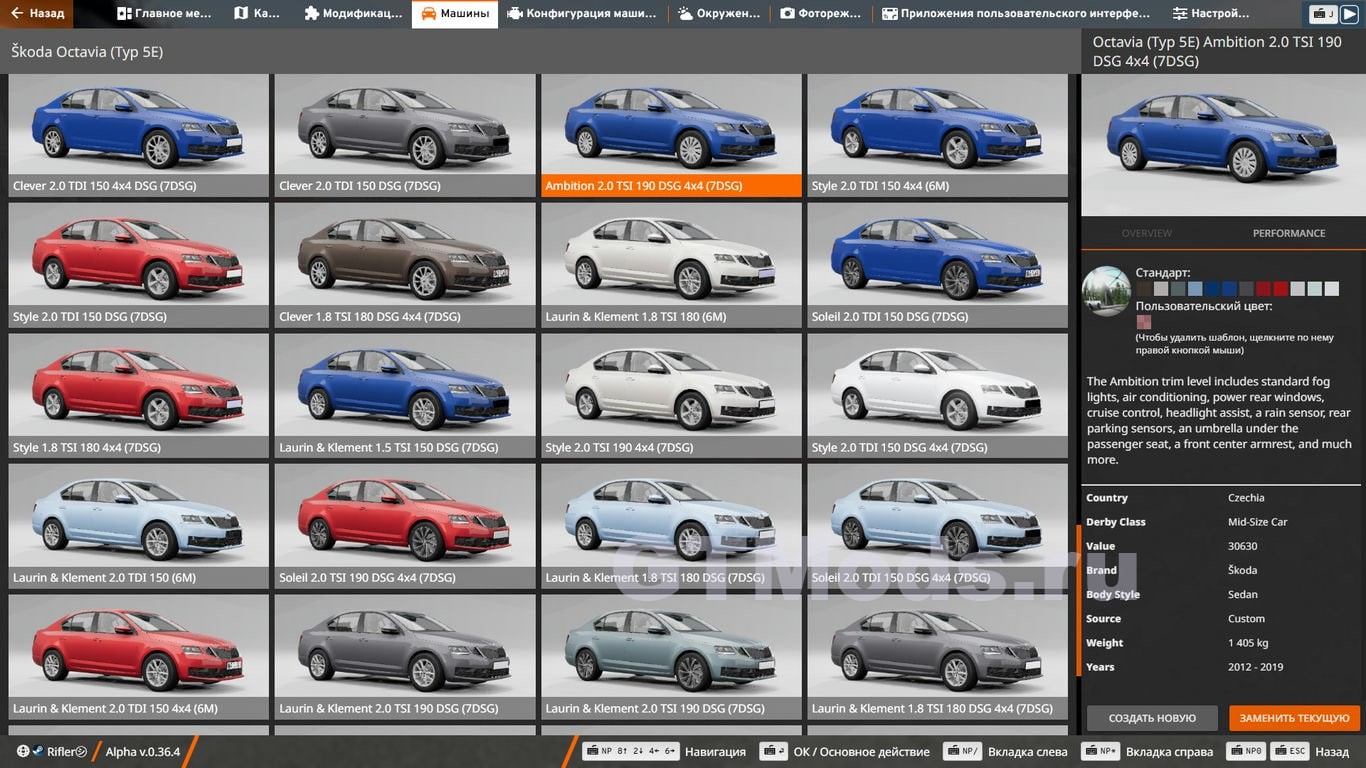Click the Years value 2012 - 2019

coord(1255,667)
